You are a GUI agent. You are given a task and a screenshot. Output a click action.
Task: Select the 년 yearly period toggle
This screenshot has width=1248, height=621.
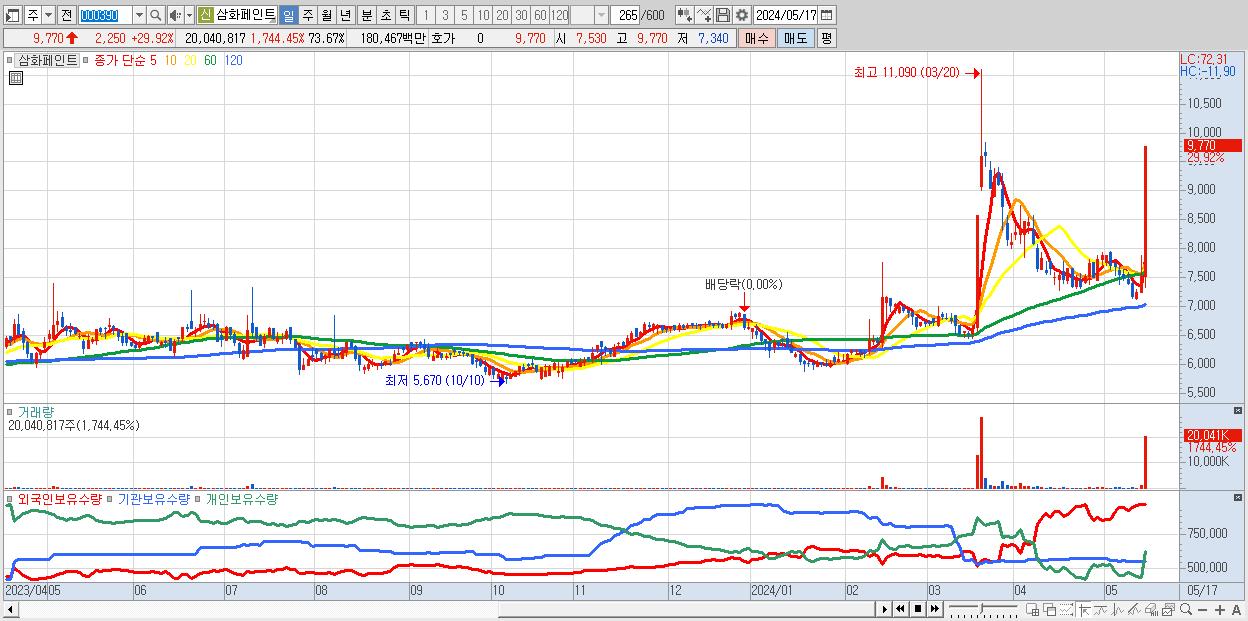345,15
